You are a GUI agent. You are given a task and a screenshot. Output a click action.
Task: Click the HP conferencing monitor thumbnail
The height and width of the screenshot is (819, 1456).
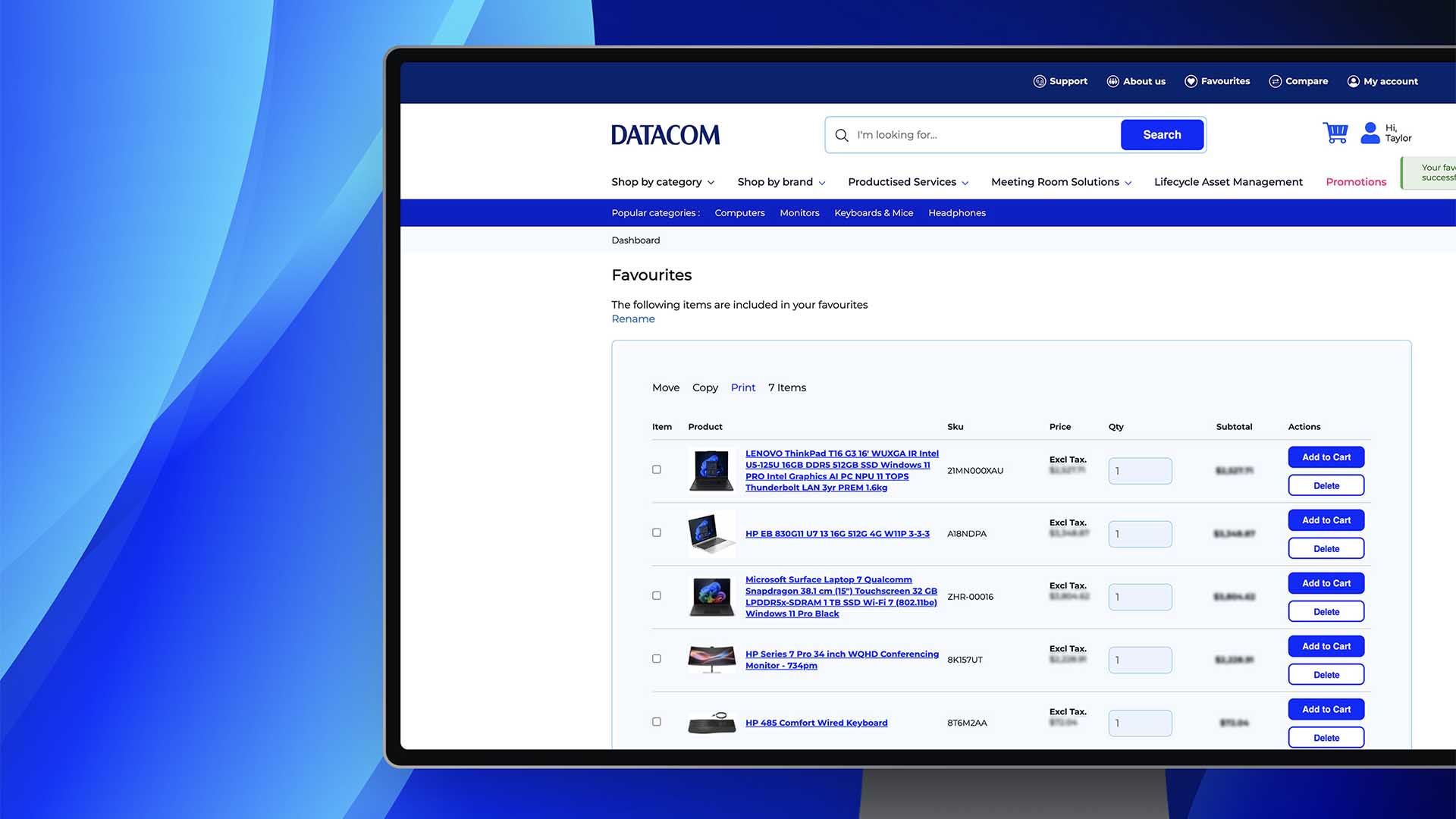click(711, 659)
